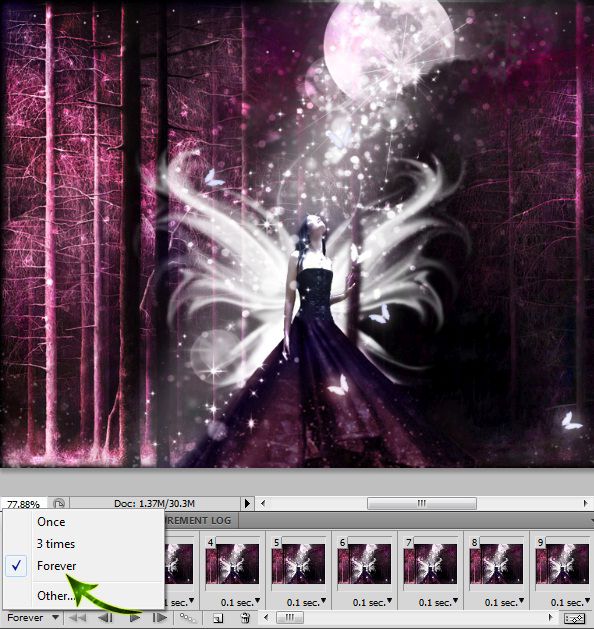Open the Forever looping options dropdown
594x629 pixels.
click(x=33, y=617)
